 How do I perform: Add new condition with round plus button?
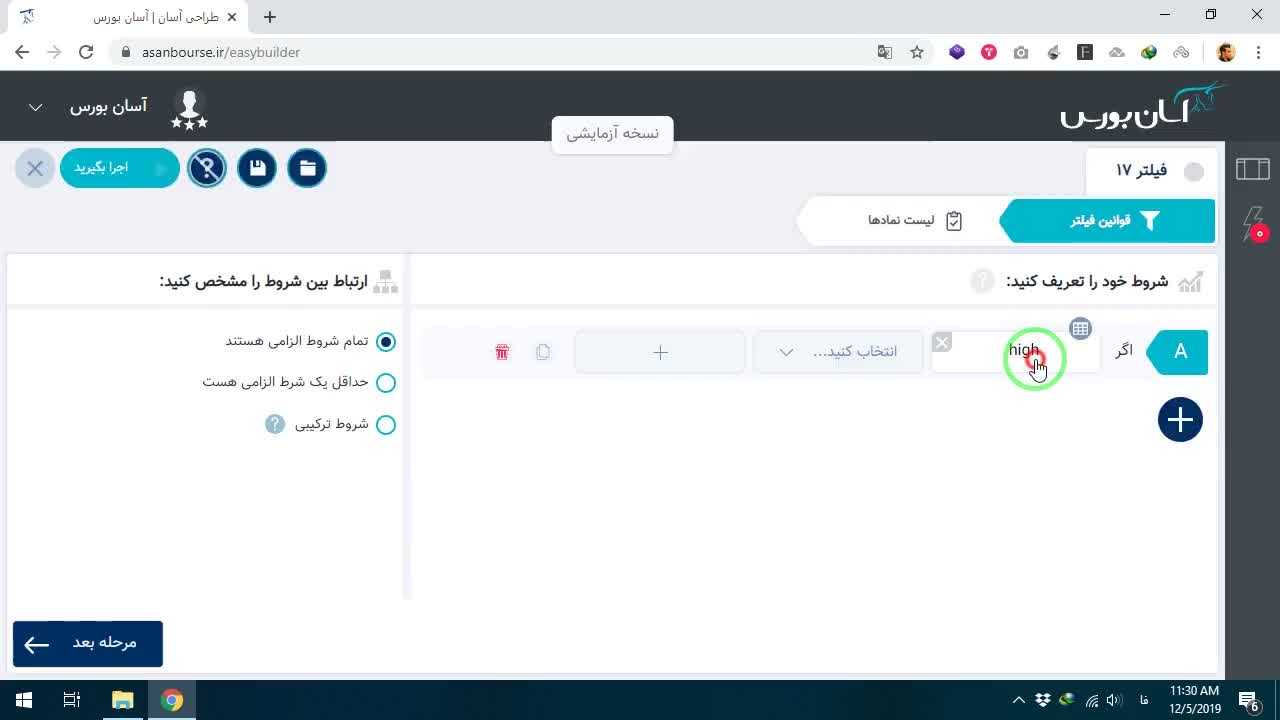pyautogui.click(x=1180, y=420)
